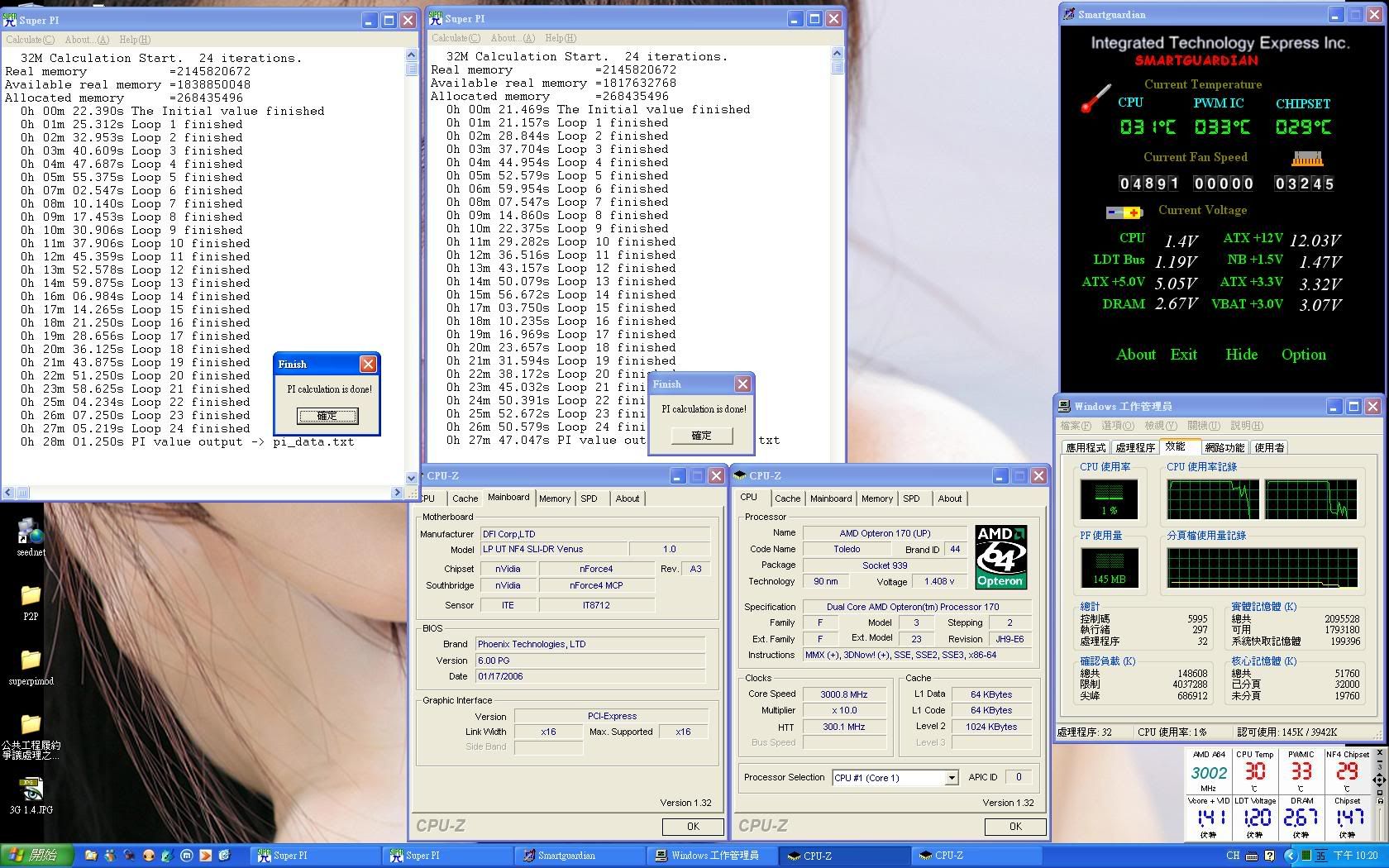This screenshot has height=868, width=1389.
Task: Open Cache tab in CPU-Z Opteron window
Action: (x=787, y=498)
